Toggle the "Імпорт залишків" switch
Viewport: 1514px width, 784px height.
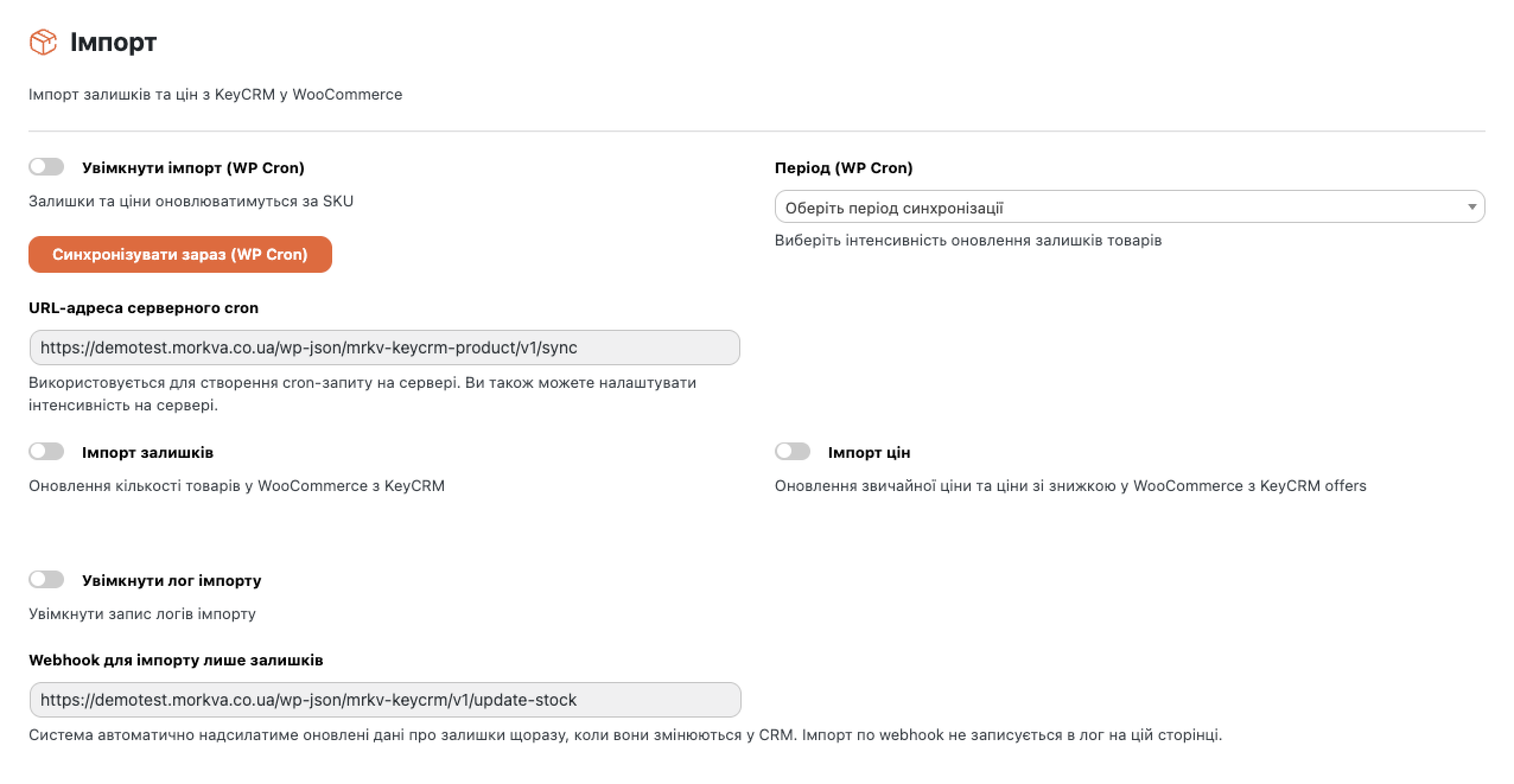tap(46, 452)
